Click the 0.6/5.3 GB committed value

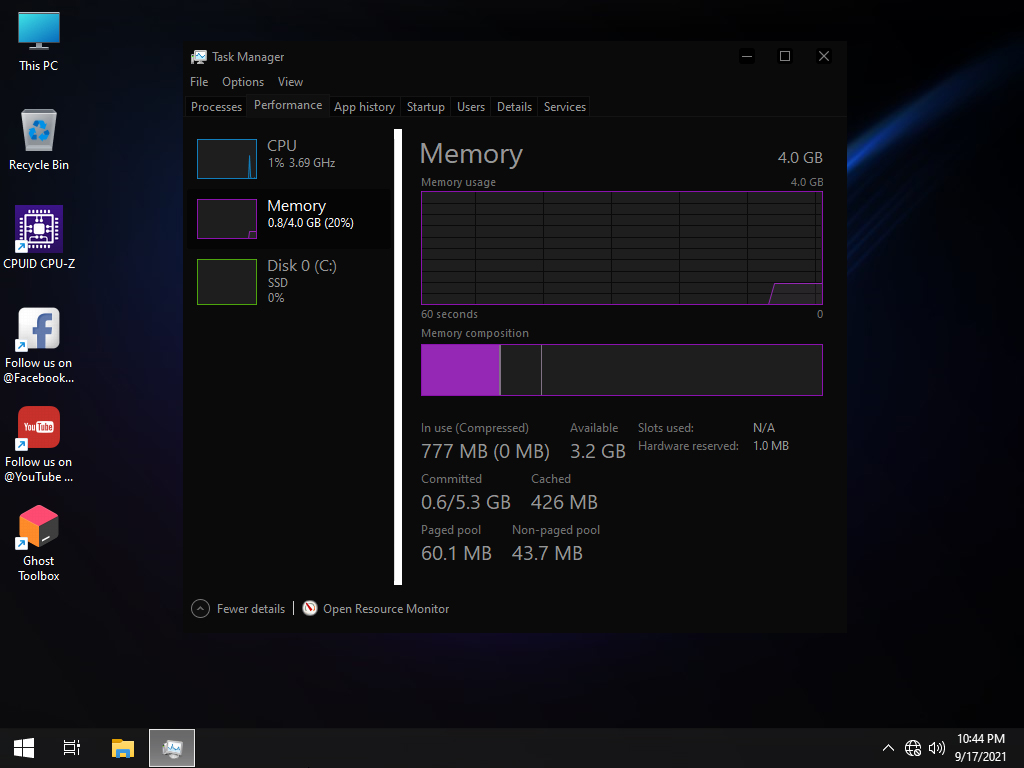(466, 502)
